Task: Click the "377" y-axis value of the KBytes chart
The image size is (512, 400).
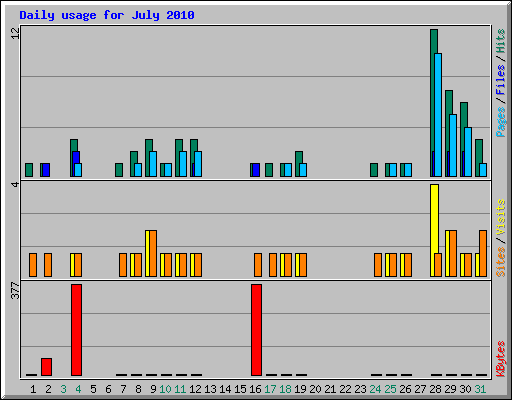Action: point(15,290)
